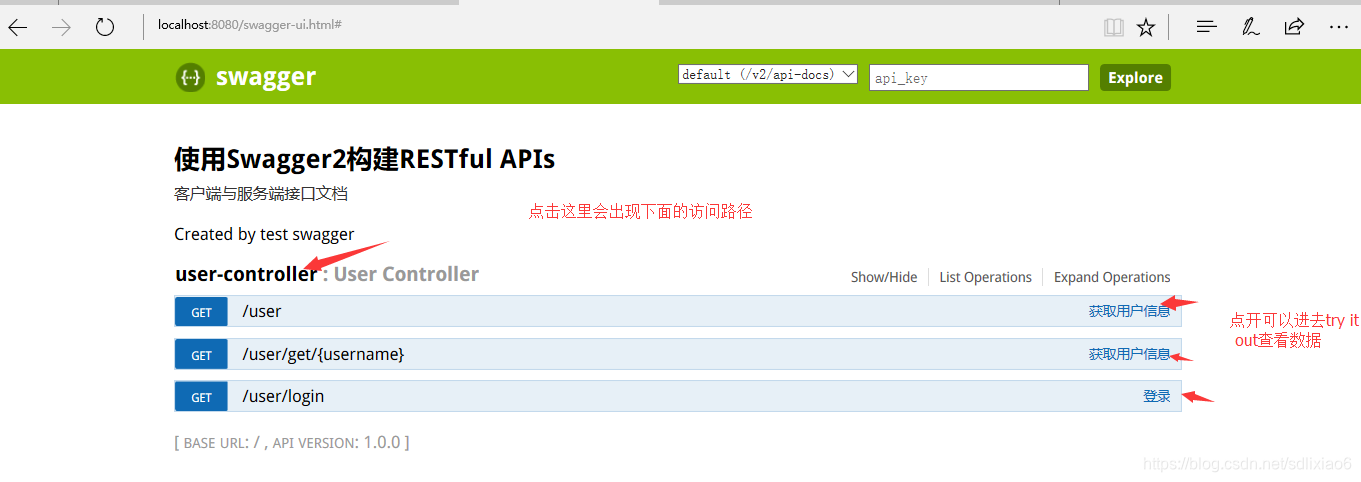Click the Created by test swagger text
Viewport: 1361px width, 482px height.
click(264, 234)
